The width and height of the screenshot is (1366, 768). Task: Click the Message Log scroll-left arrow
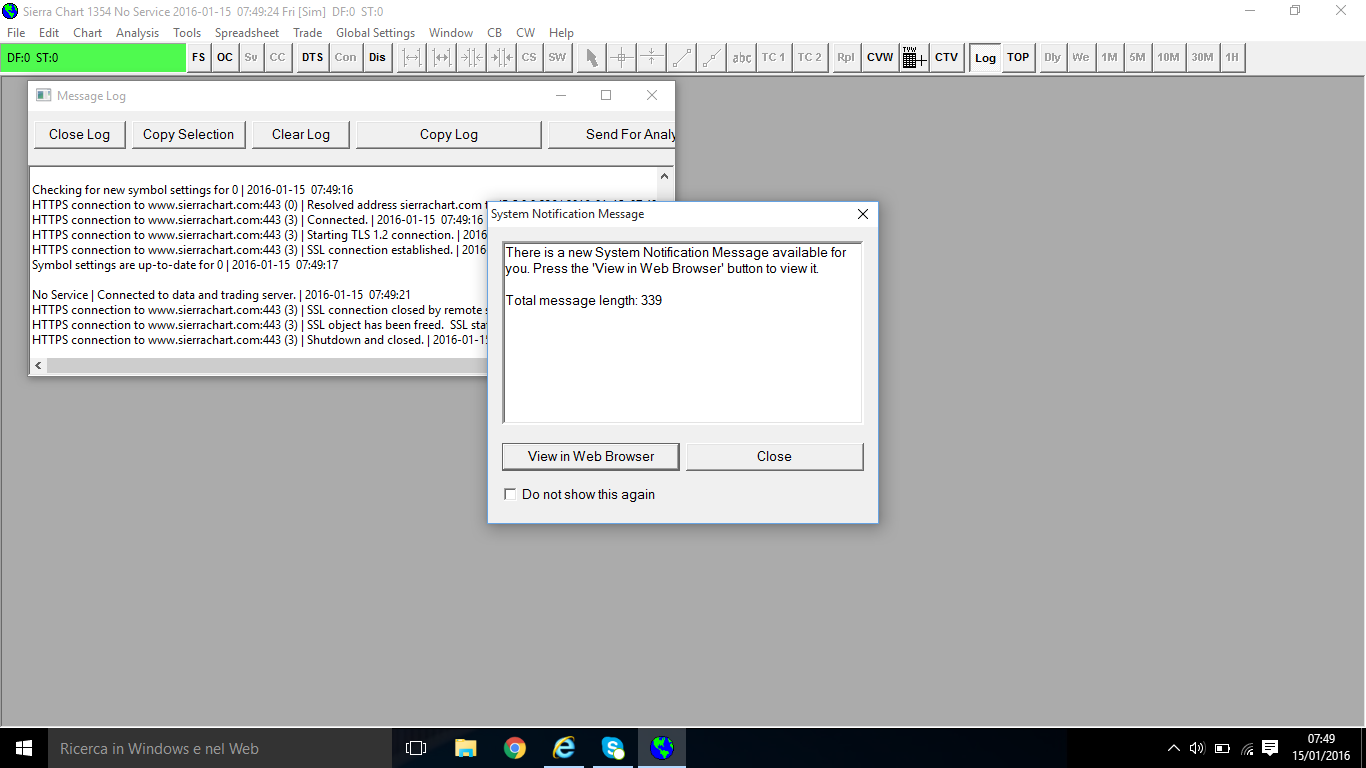tap(39, 366)
